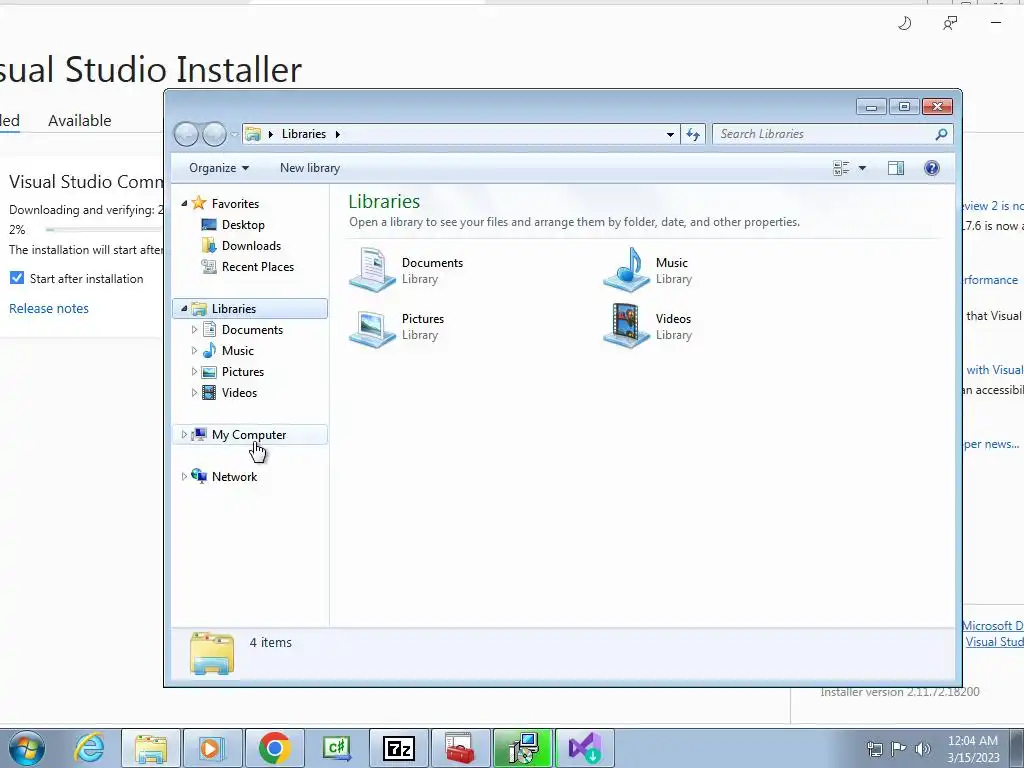Screen dimensions: 1024x768
Task: Show the preview pane icon
Action: coord(896,168)
